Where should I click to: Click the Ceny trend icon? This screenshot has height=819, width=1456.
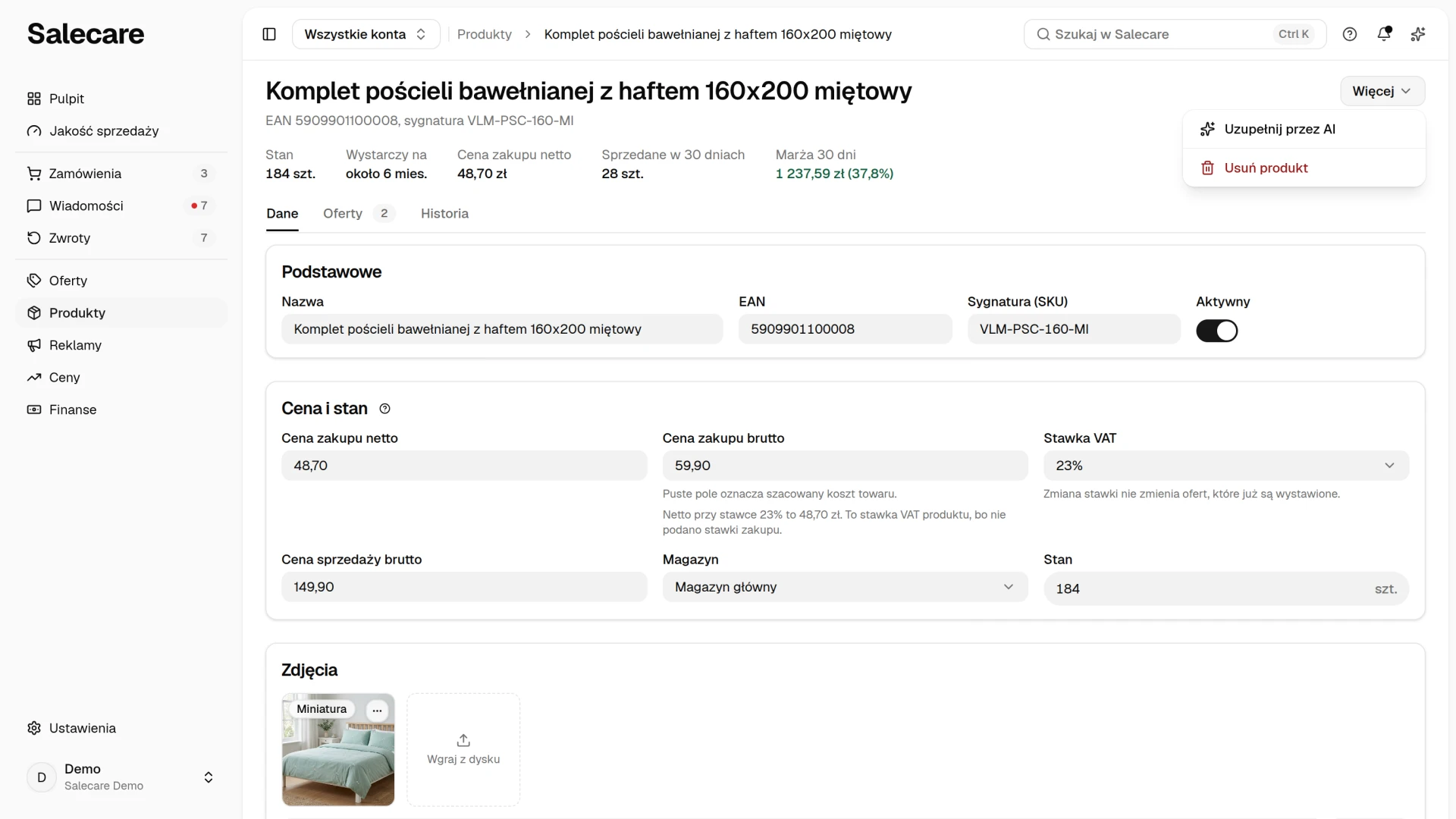tap(34, 378)
